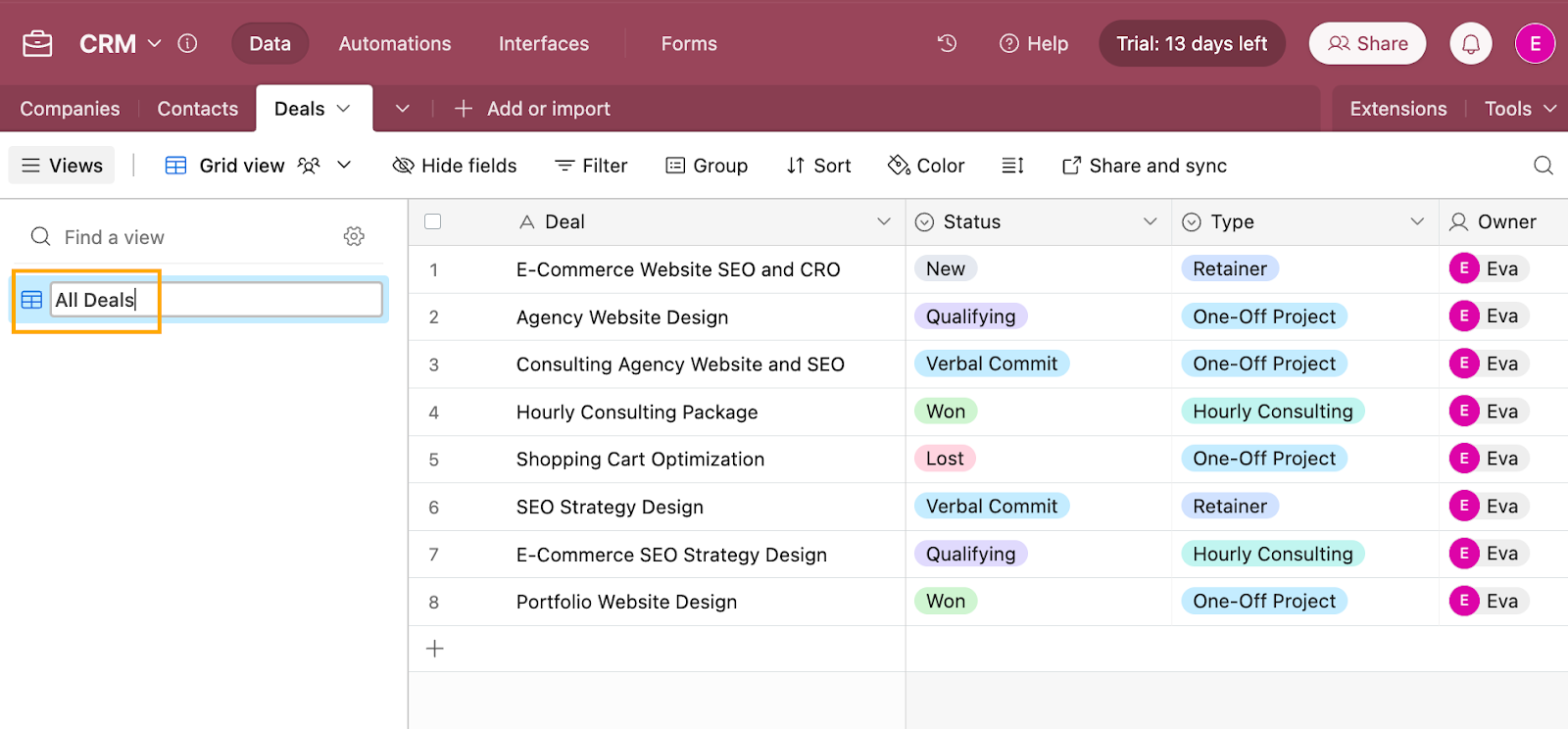Switch to the Companies table
1568x729 pixels.
tap(70, 109)
